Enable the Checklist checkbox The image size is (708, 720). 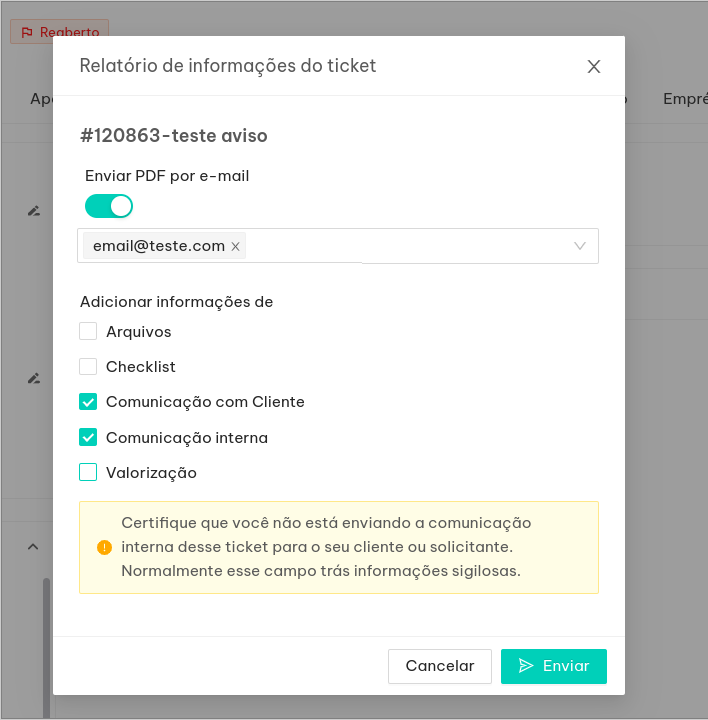coord(88,366)
